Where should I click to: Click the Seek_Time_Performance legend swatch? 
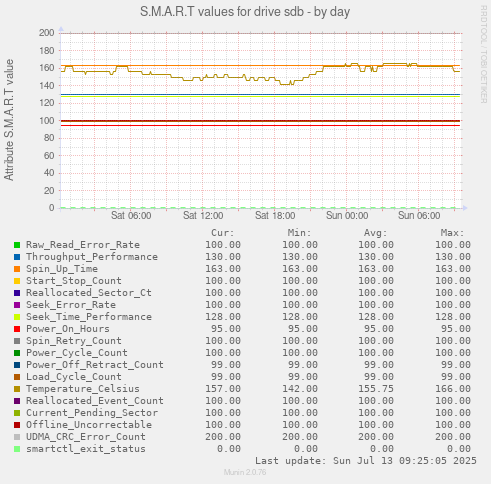17,317
